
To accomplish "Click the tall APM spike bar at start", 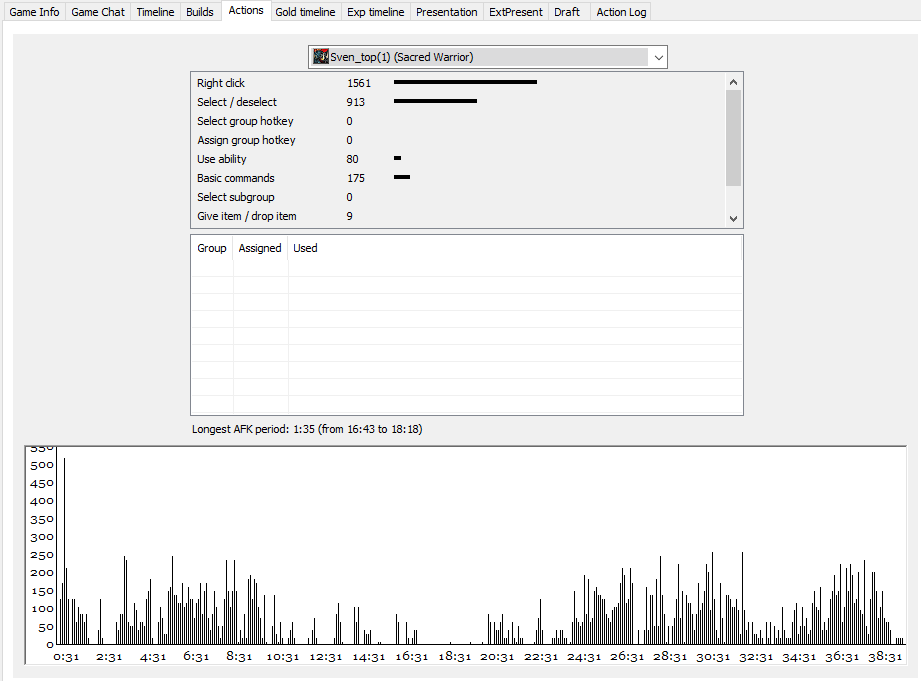I will pos(65,551).
